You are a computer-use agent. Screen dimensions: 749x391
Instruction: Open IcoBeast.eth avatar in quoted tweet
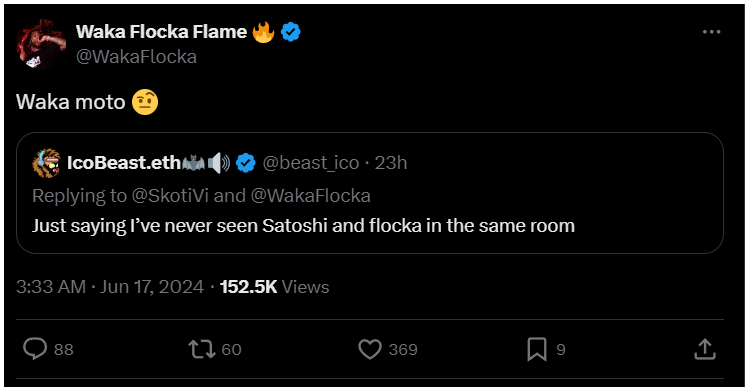46,163
